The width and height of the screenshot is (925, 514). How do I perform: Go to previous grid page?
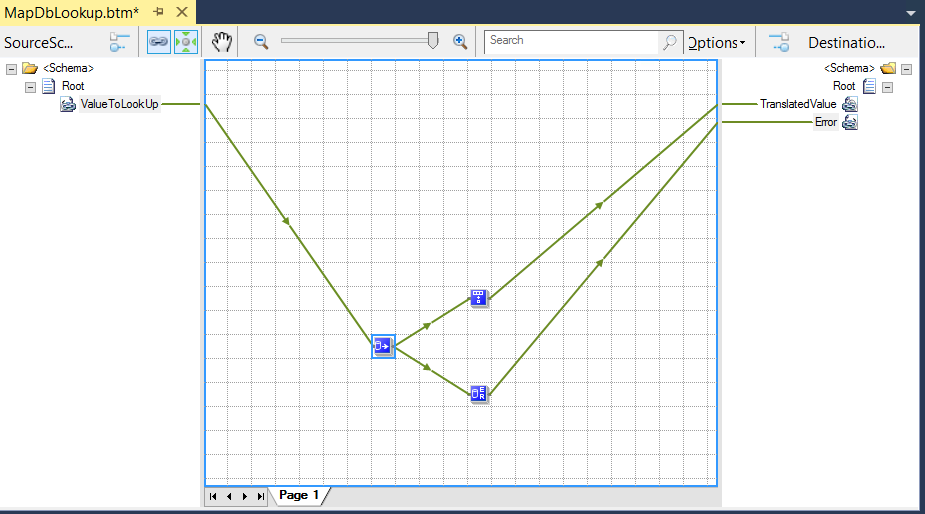coord(229,496)
